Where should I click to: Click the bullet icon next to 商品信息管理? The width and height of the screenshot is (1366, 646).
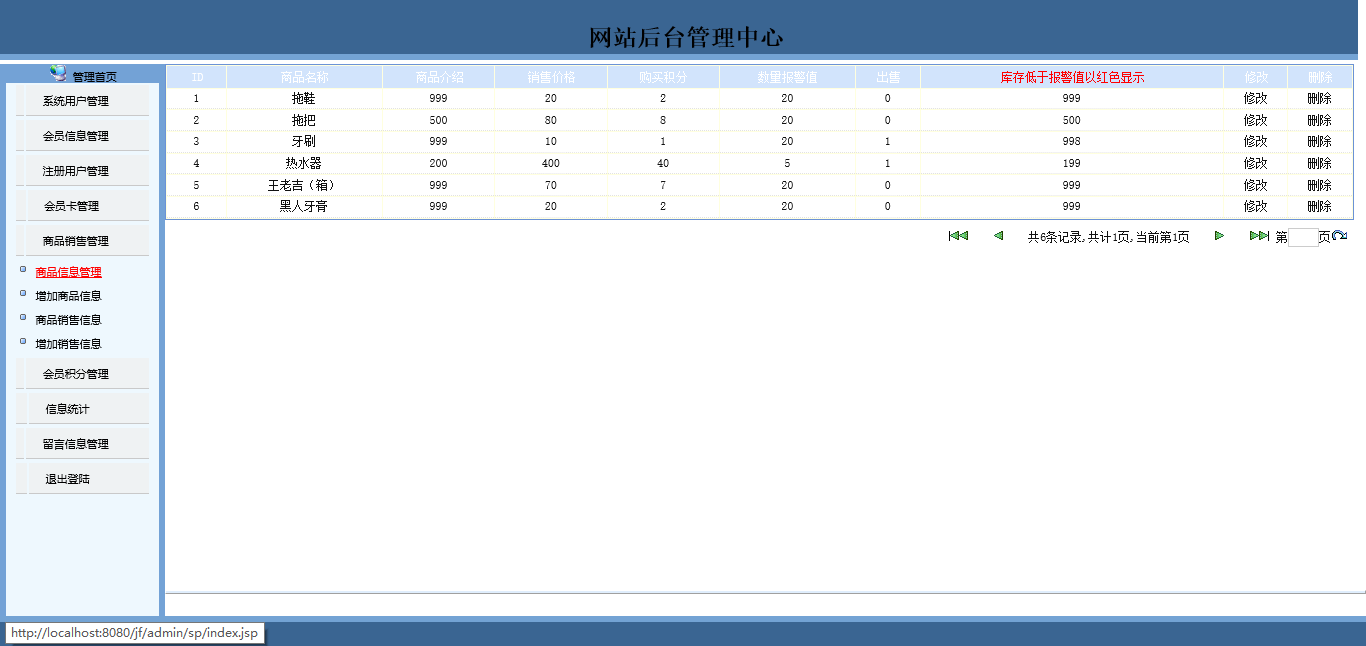pyautogui.click(x=23, y=269)
